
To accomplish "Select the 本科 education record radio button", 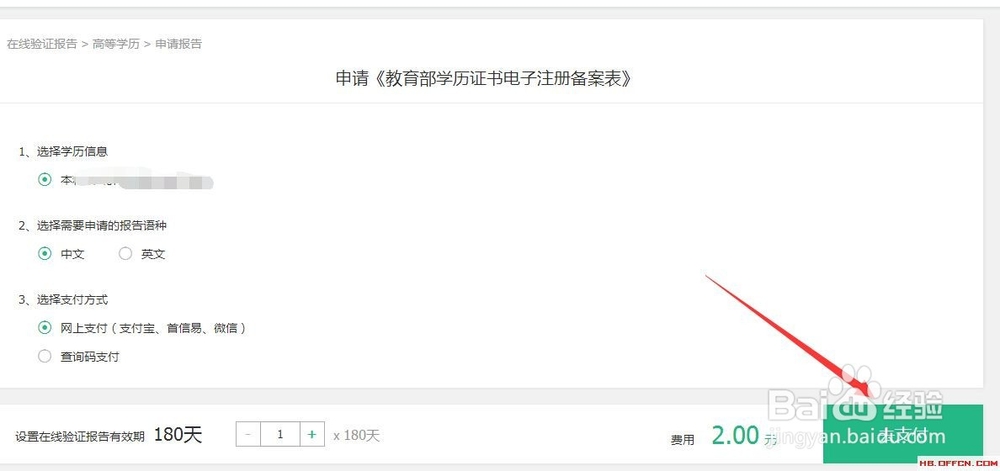I will pyautogui.click(x=45, y=180).
